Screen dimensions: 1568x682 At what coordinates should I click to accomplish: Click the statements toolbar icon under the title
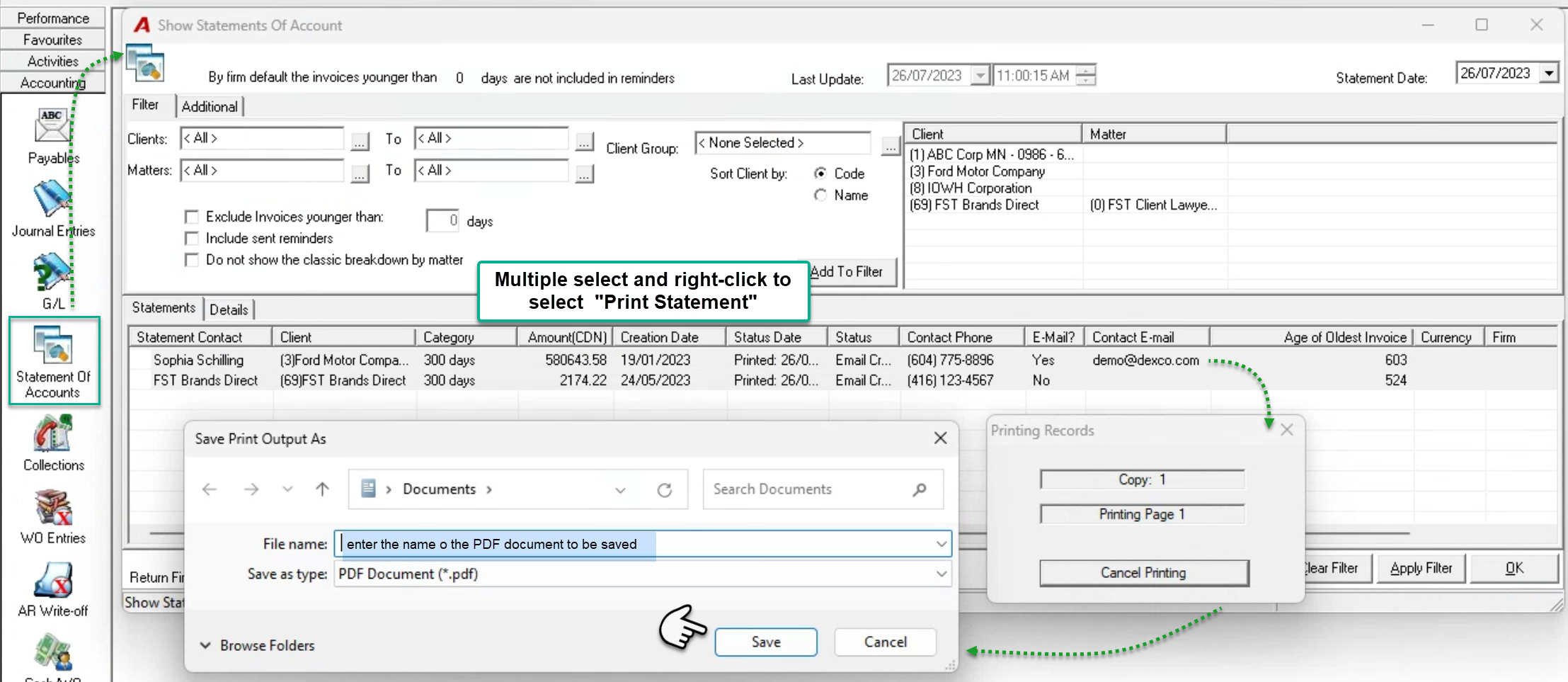(x=145, y=64)
